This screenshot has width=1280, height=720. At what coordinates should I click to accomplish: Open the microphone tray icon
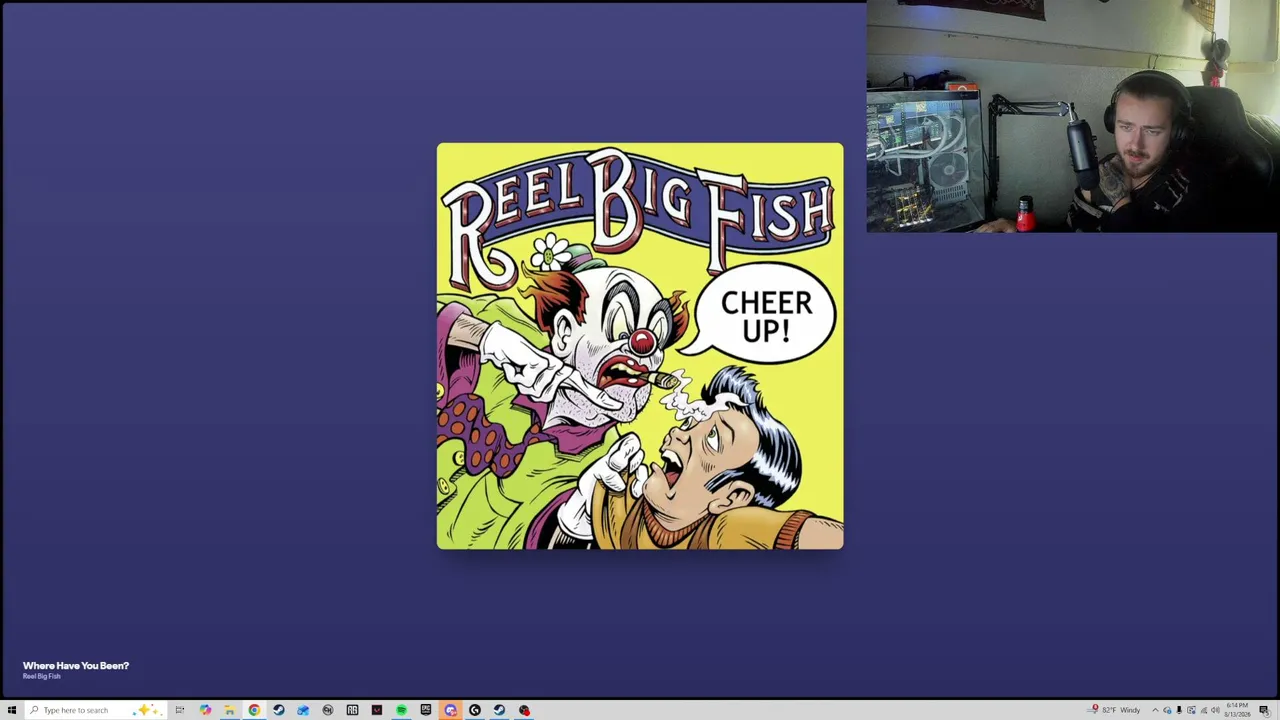pyautogui.click(x=1179, y=710)
